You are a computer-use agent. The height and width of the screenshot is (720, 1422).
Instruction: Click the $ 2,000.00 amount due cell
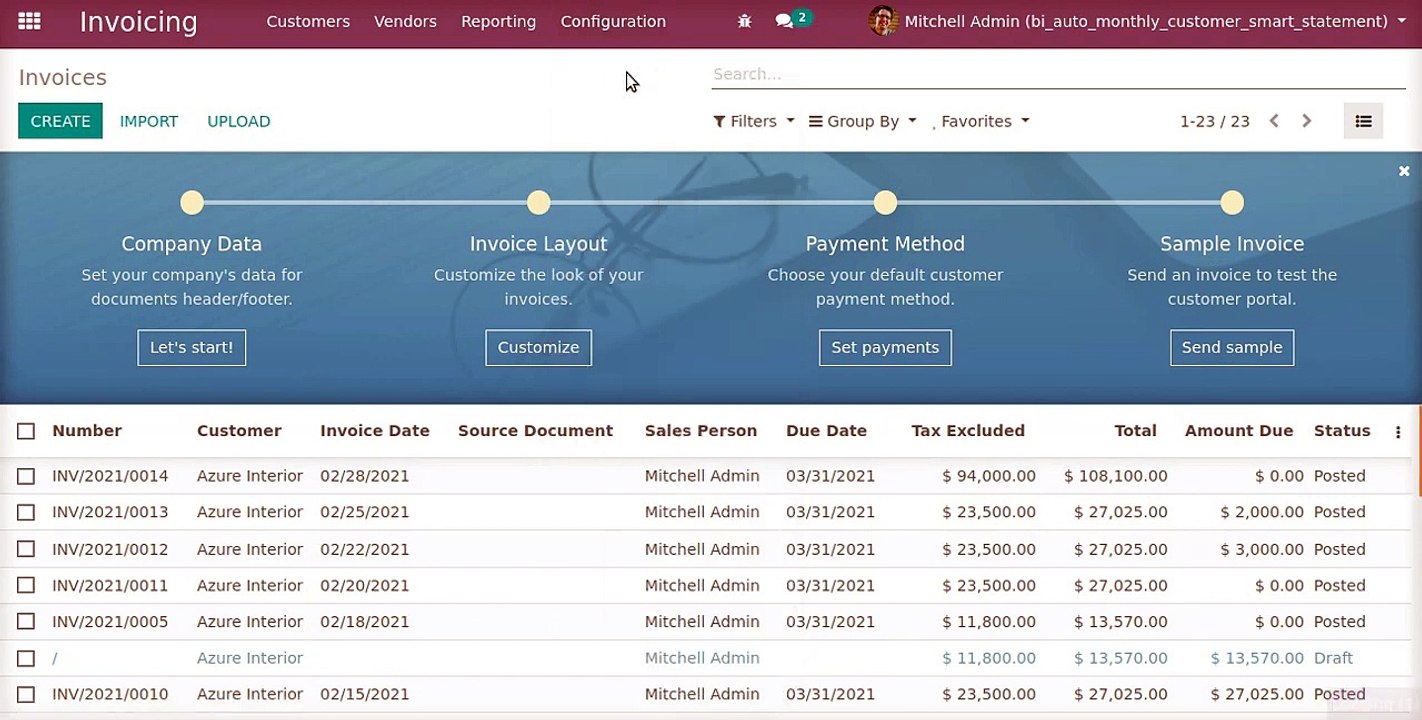1262,512
